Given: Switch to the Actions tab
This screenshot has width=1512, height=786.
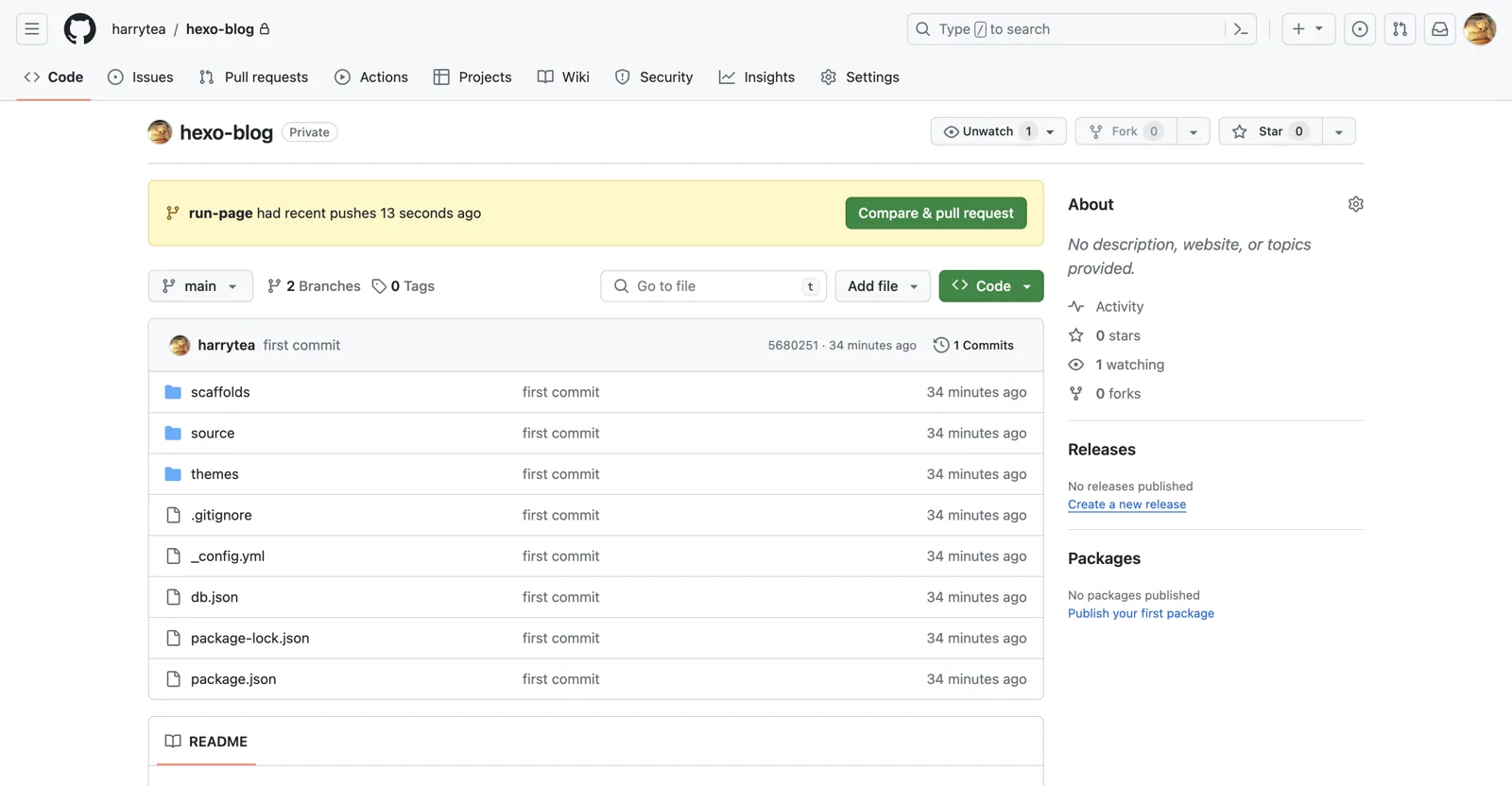Looking at the screenshot, I should pyautogui.click(x=371, y=77).
